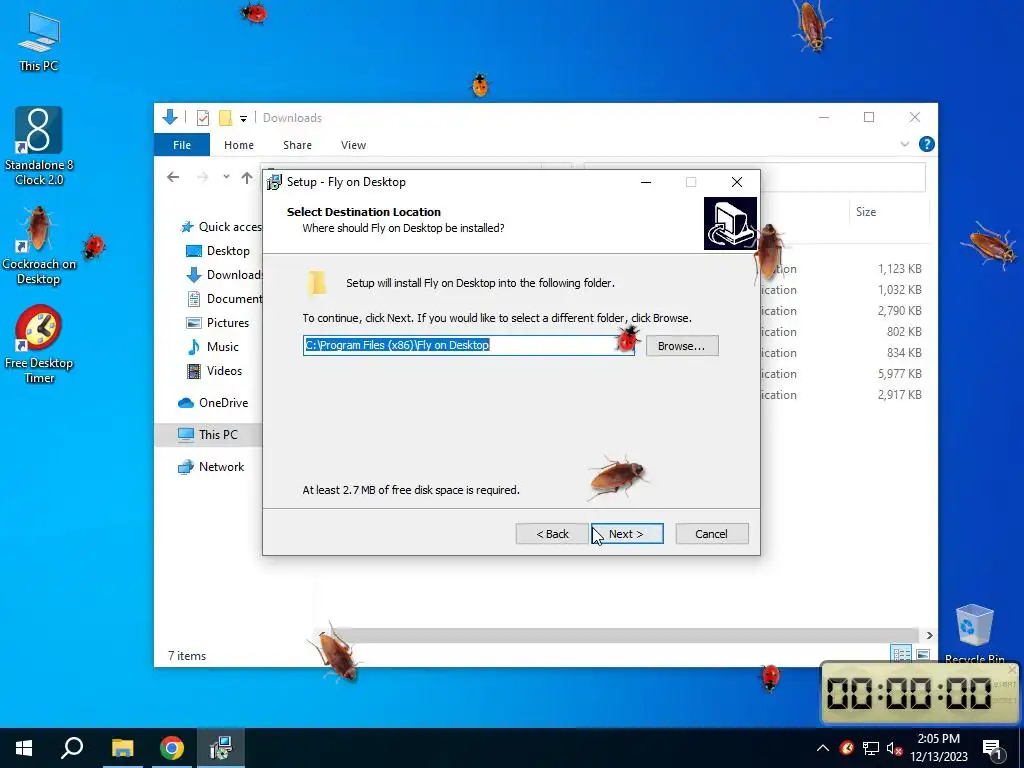Select Quick access in navigation pane
This screenshot has width=1024, height=768.
click(x=221, y=227)
